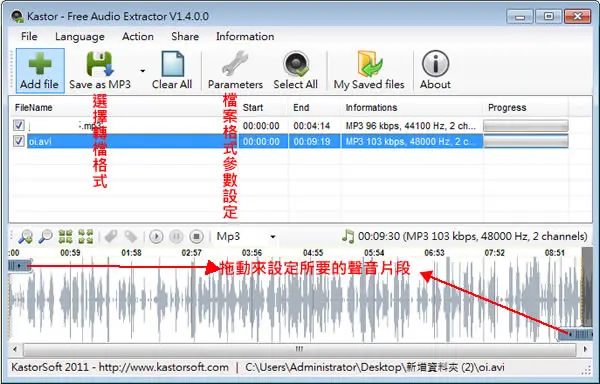This screenshot has width=600, height=384.
Task: Open the Mp3 output format dropdown
Action: tap(246, 236)
